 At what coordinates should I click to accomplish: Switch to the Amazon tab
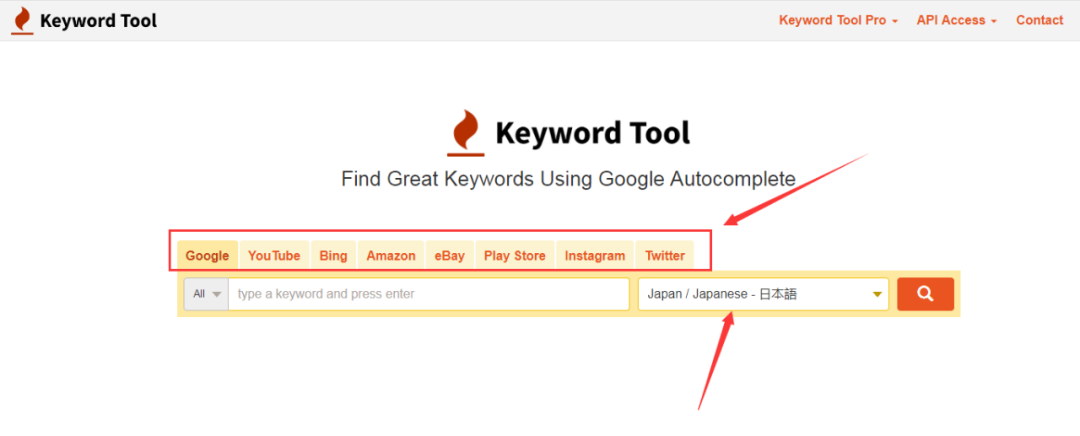click(391, 256)
